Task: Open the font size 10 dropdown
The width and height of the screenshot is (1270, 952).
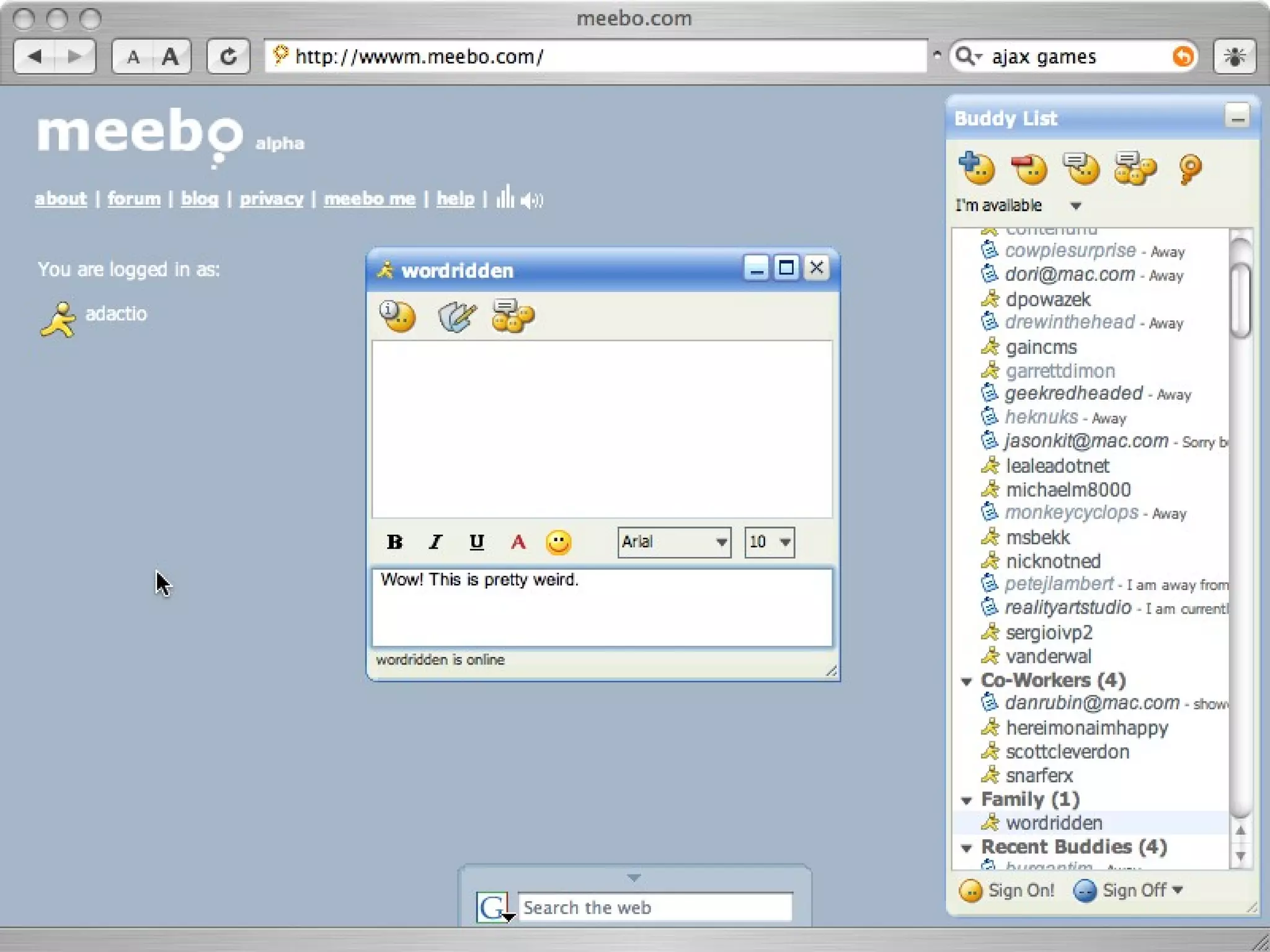Action: coord(769,542)
